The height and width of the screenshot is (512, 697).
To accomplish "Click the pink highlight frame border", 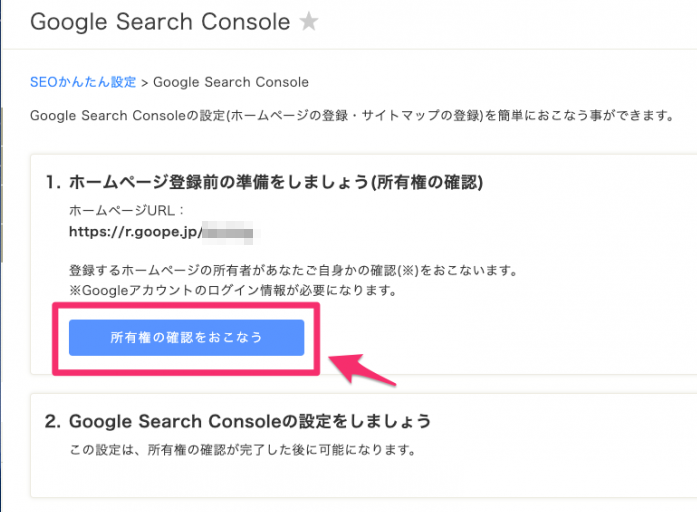I will pyautogui.click(x=186, y=305).
